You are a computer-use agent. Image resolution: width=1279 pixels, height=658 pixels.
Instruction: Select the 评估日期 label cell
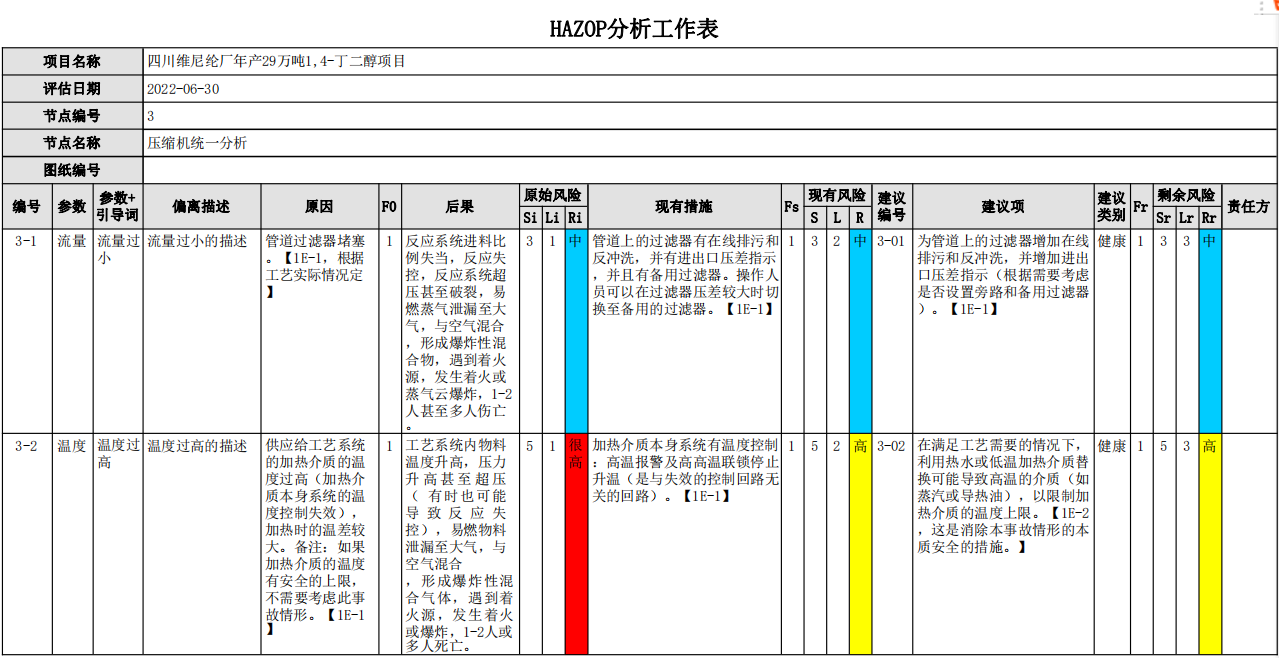(x=72, y=89)
